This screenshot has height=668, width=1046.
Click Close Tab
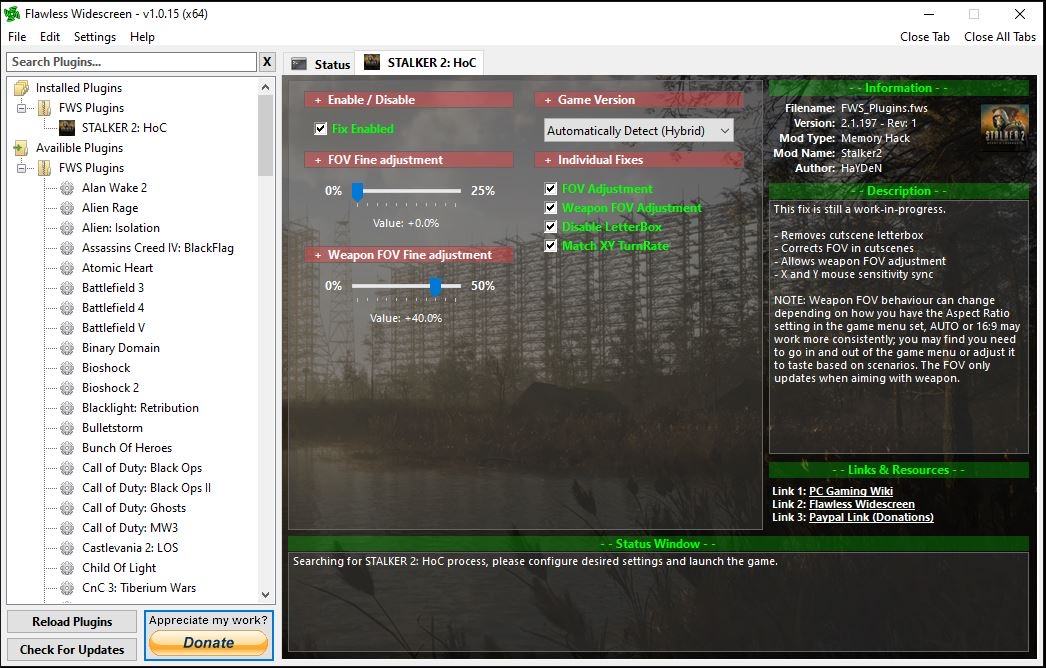(x=925, y=37)
